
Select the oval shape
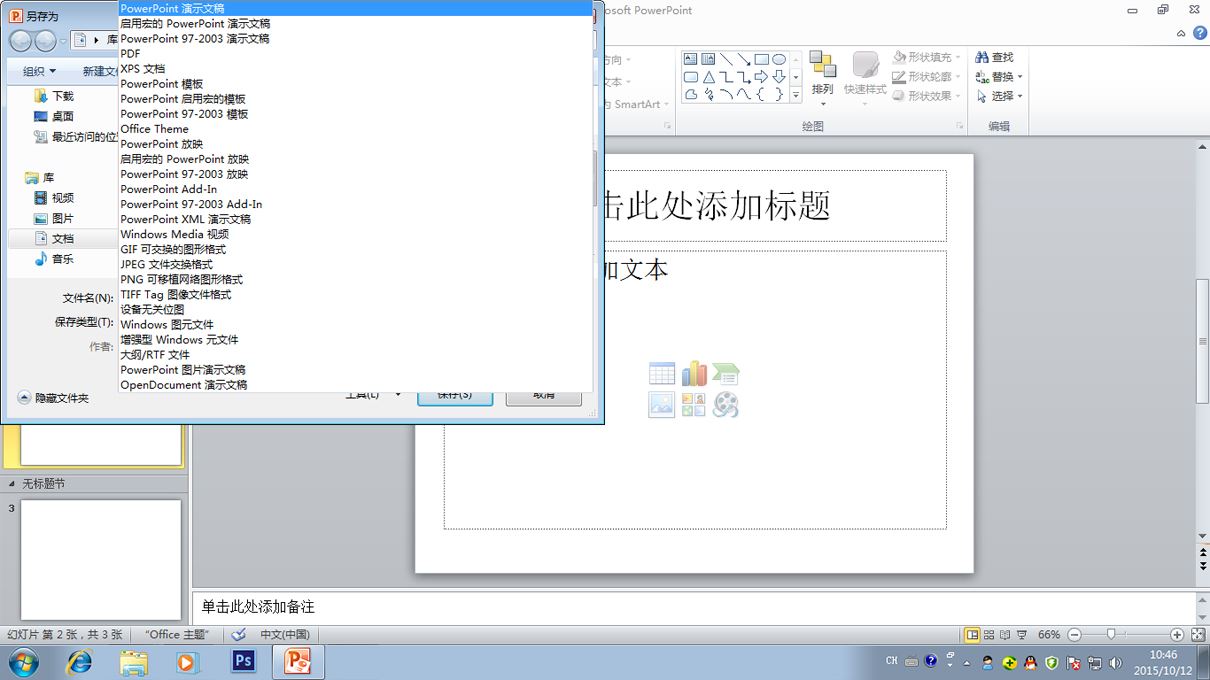pyautogui.click(x=778, y=59)
